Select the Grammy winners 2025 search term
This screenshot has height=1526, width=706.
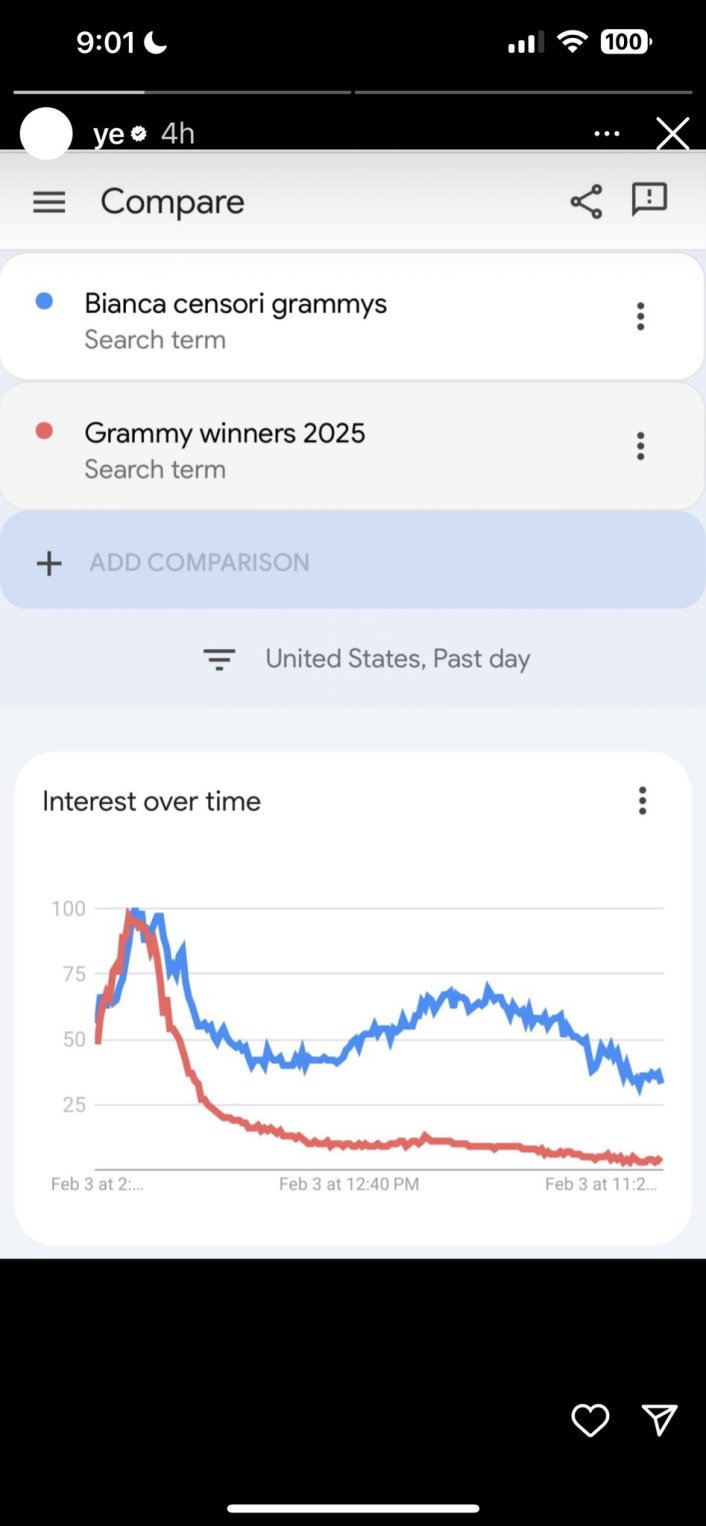point(224,433)
